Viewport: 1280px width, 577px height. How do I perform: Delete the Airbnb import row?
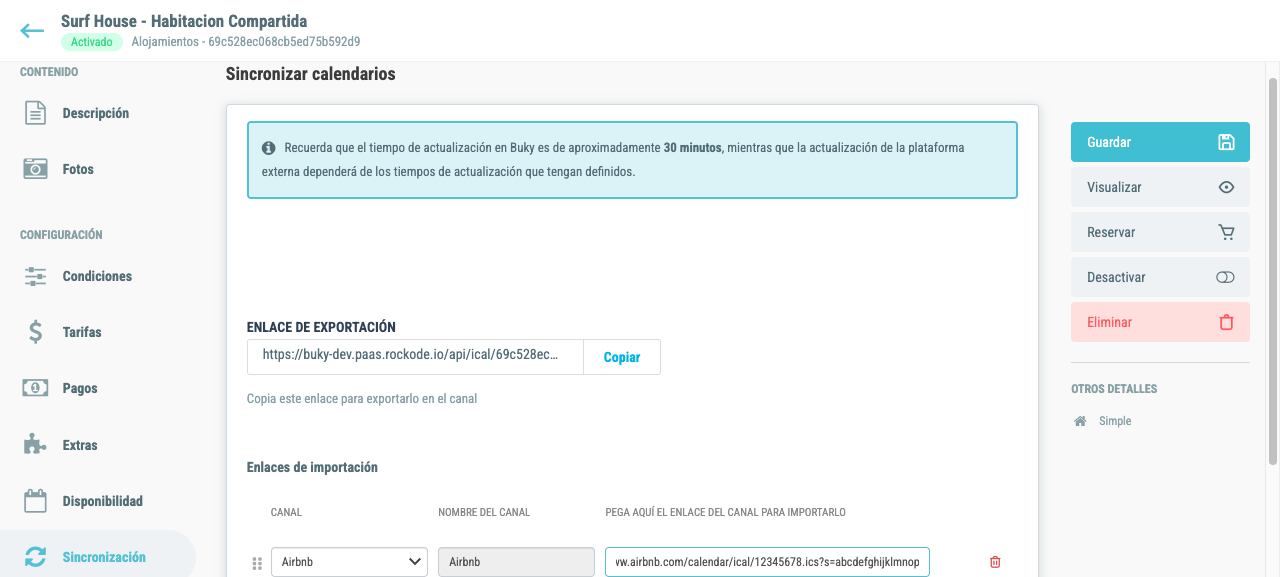pyautogui.click(x=995, y=562)
